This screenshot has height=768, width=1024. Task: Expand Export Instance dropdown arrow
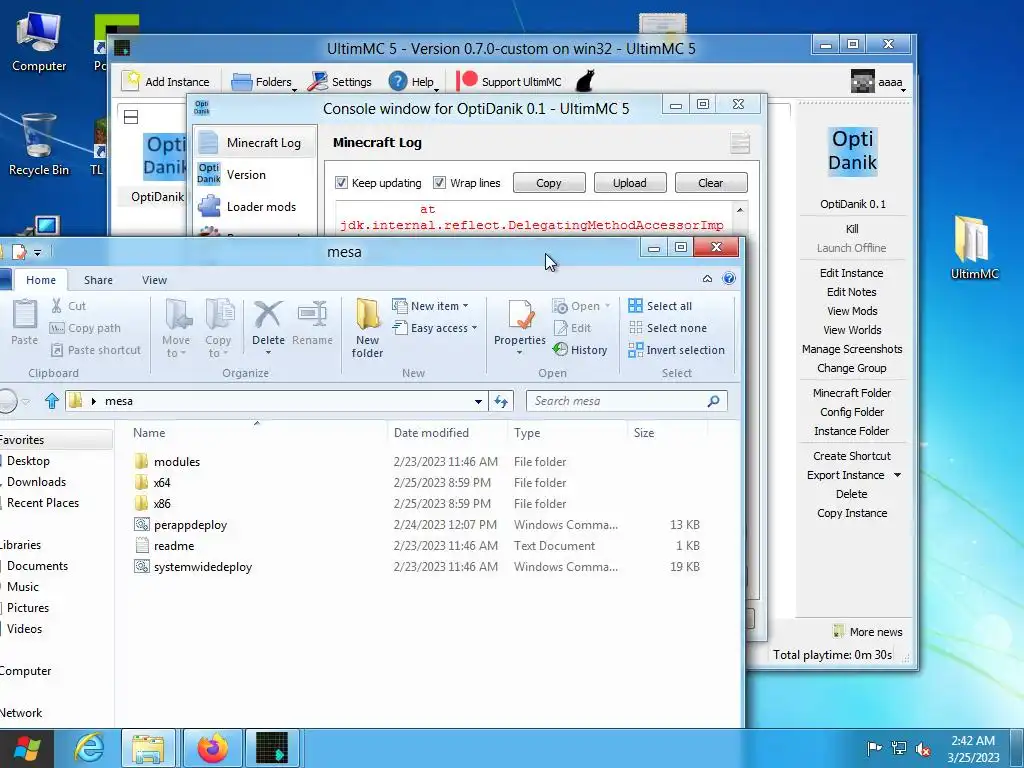(897, 475)
